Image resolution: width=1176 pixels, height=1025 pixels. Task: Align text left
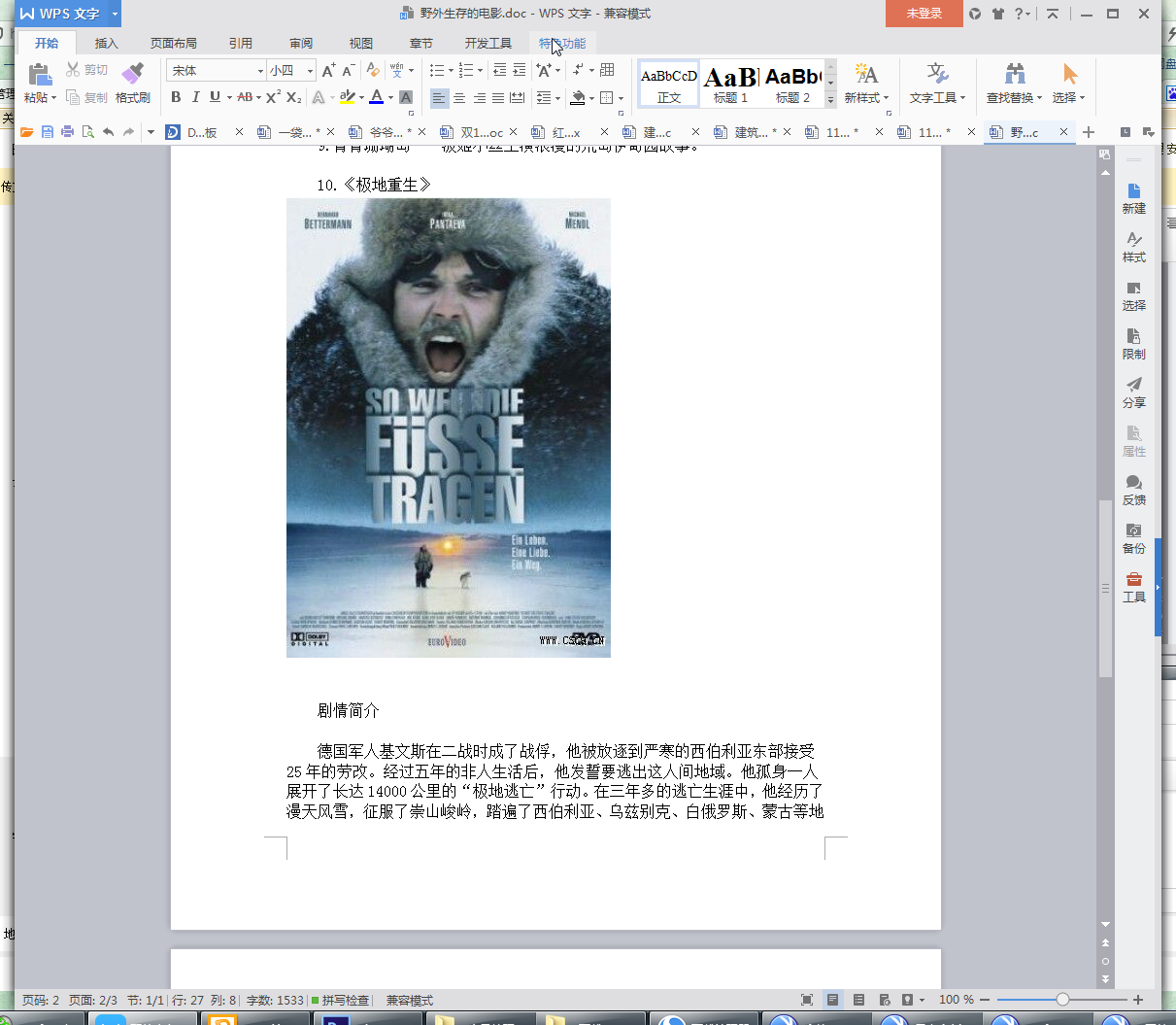tap(439, 97)
